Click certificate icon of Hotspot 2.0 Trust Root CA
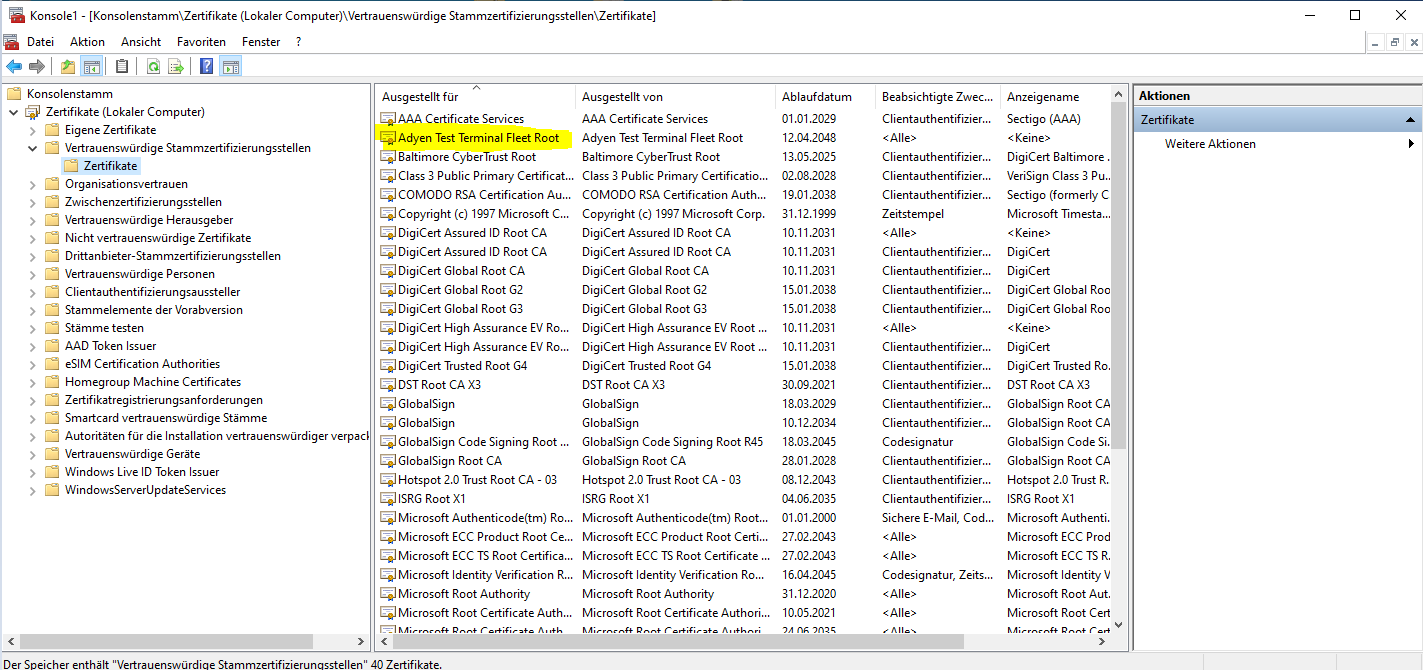 [388, 480]
